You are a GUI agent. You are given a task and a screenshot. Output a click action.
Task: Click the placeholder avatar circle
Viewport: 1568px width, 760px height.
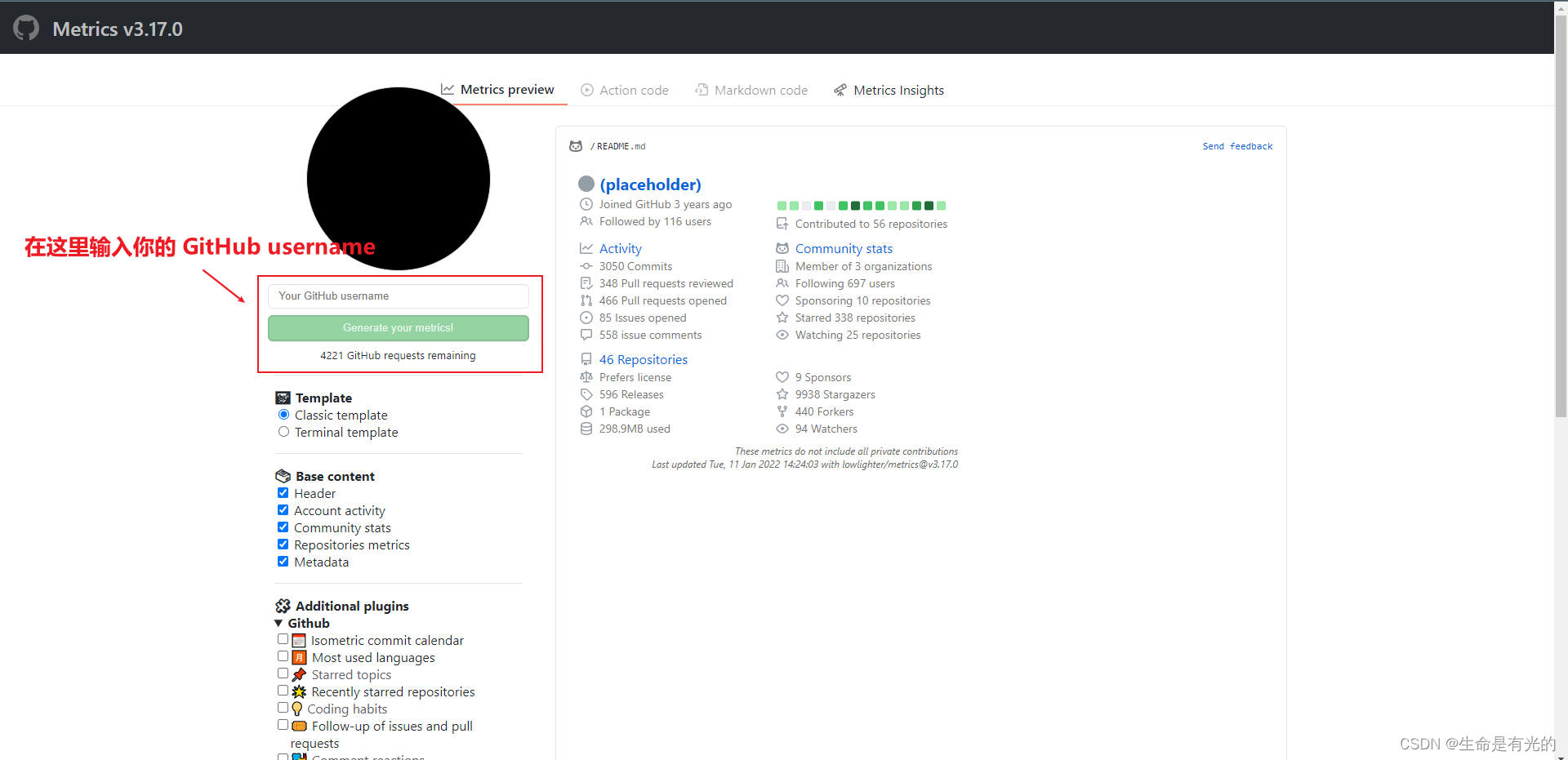coord(586,184)
